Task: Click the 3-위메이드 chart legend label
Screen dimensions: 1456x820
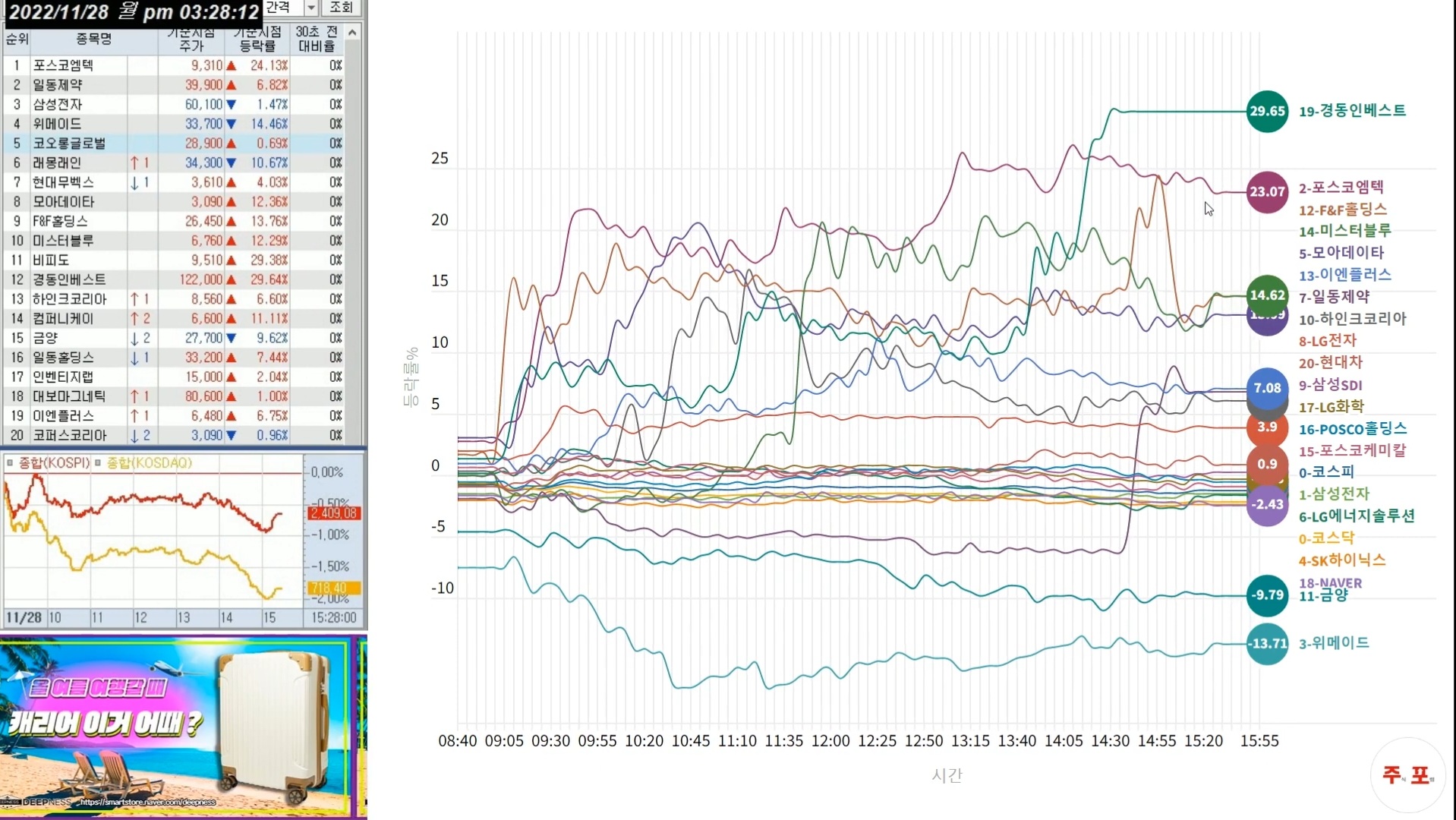Action: click(x=1334, y=643)
